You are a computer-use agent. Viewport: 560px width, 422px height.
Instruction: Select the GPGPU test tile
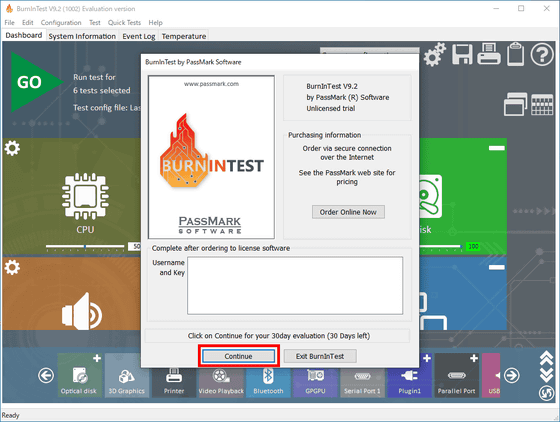(315, 382)
